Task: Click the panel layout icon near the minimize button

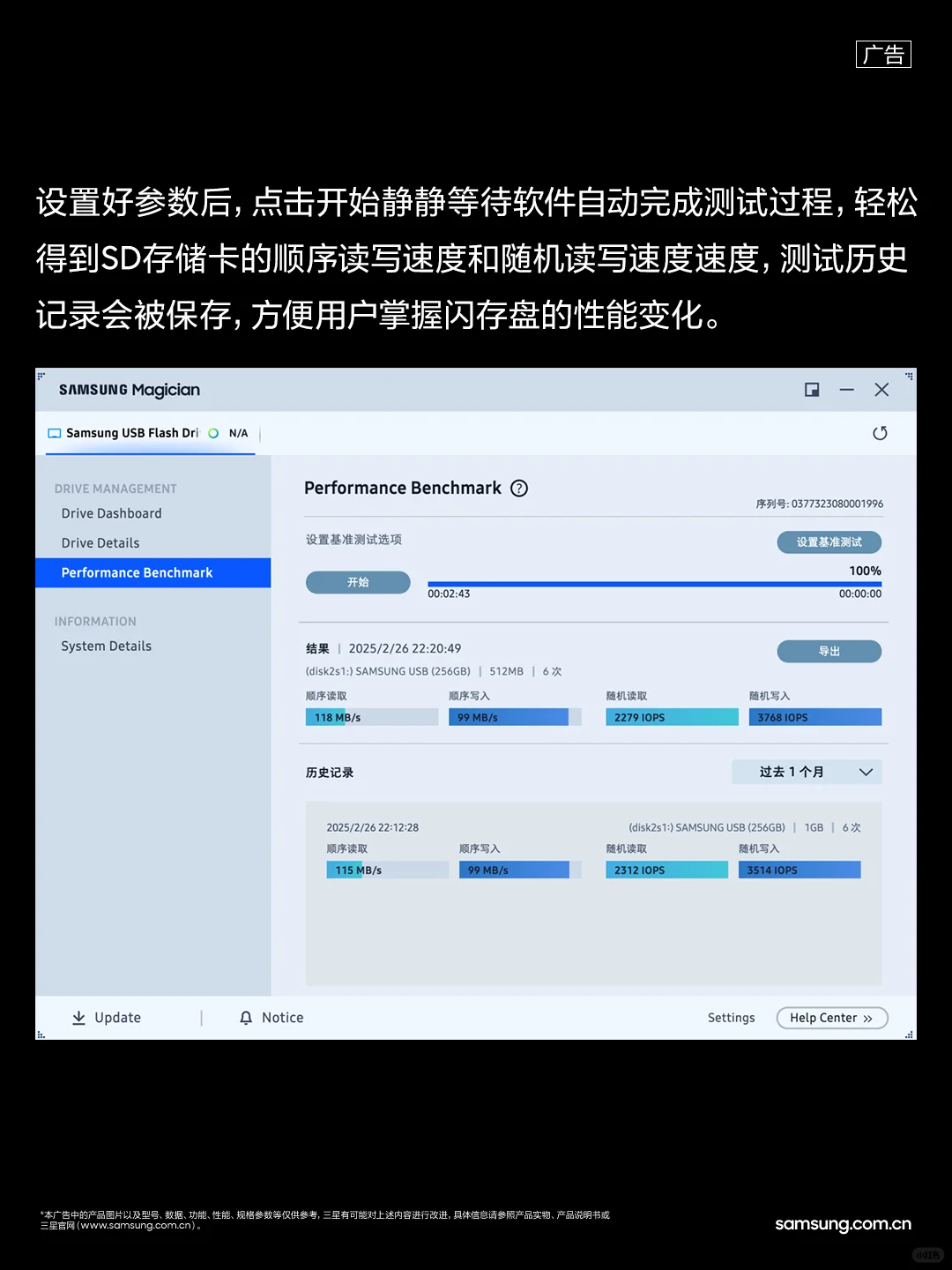Action: pos(811,389)
